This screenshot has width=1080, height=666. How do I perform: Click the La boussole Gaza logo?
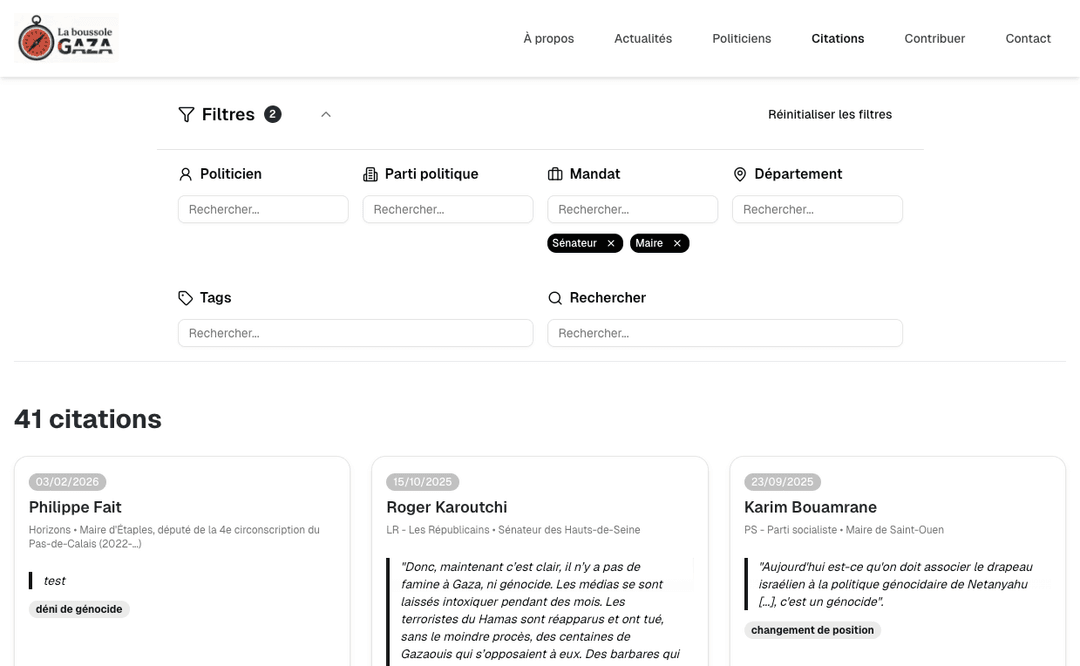coord(67,38)
